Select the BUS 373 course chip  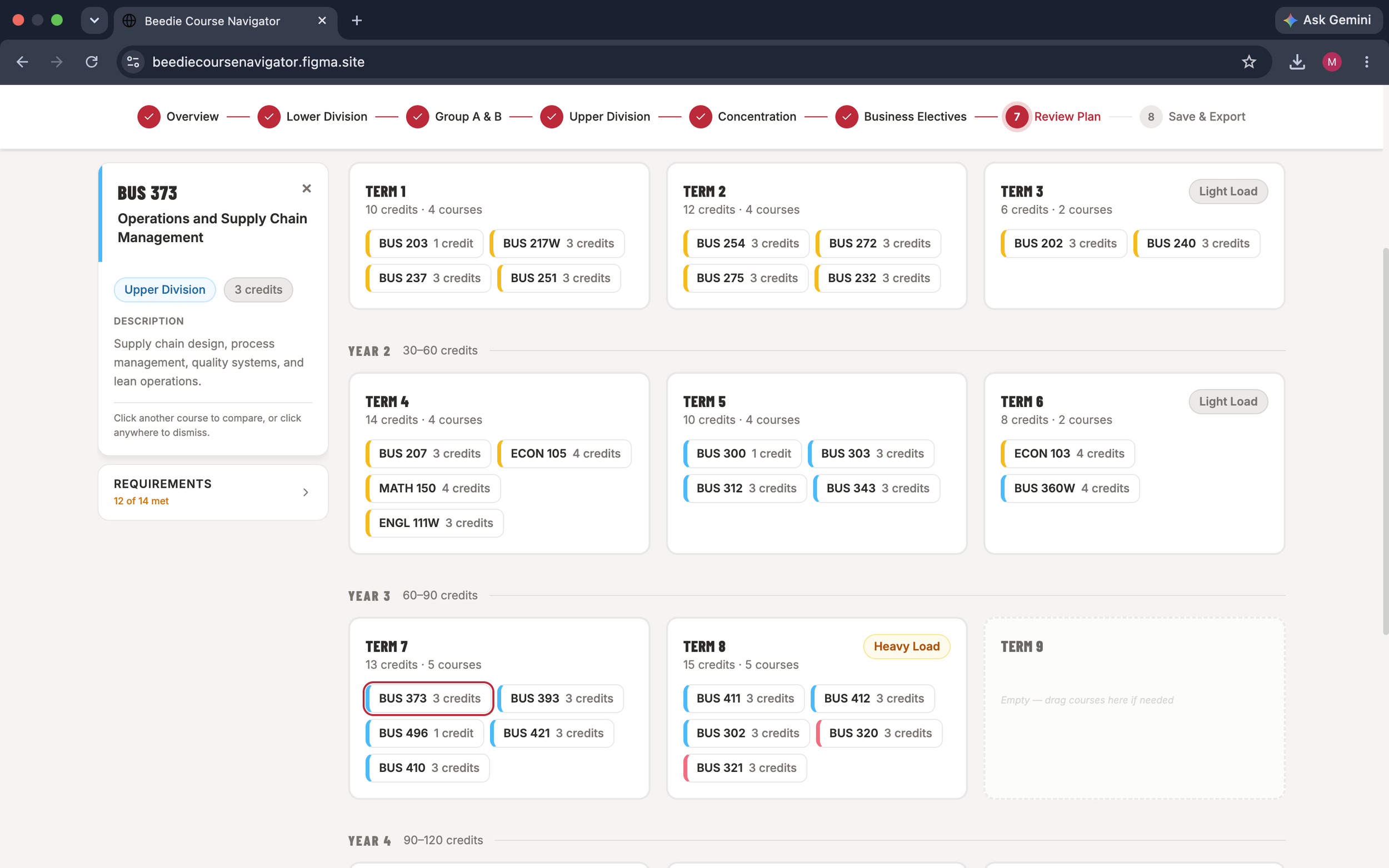pos(428,698)
